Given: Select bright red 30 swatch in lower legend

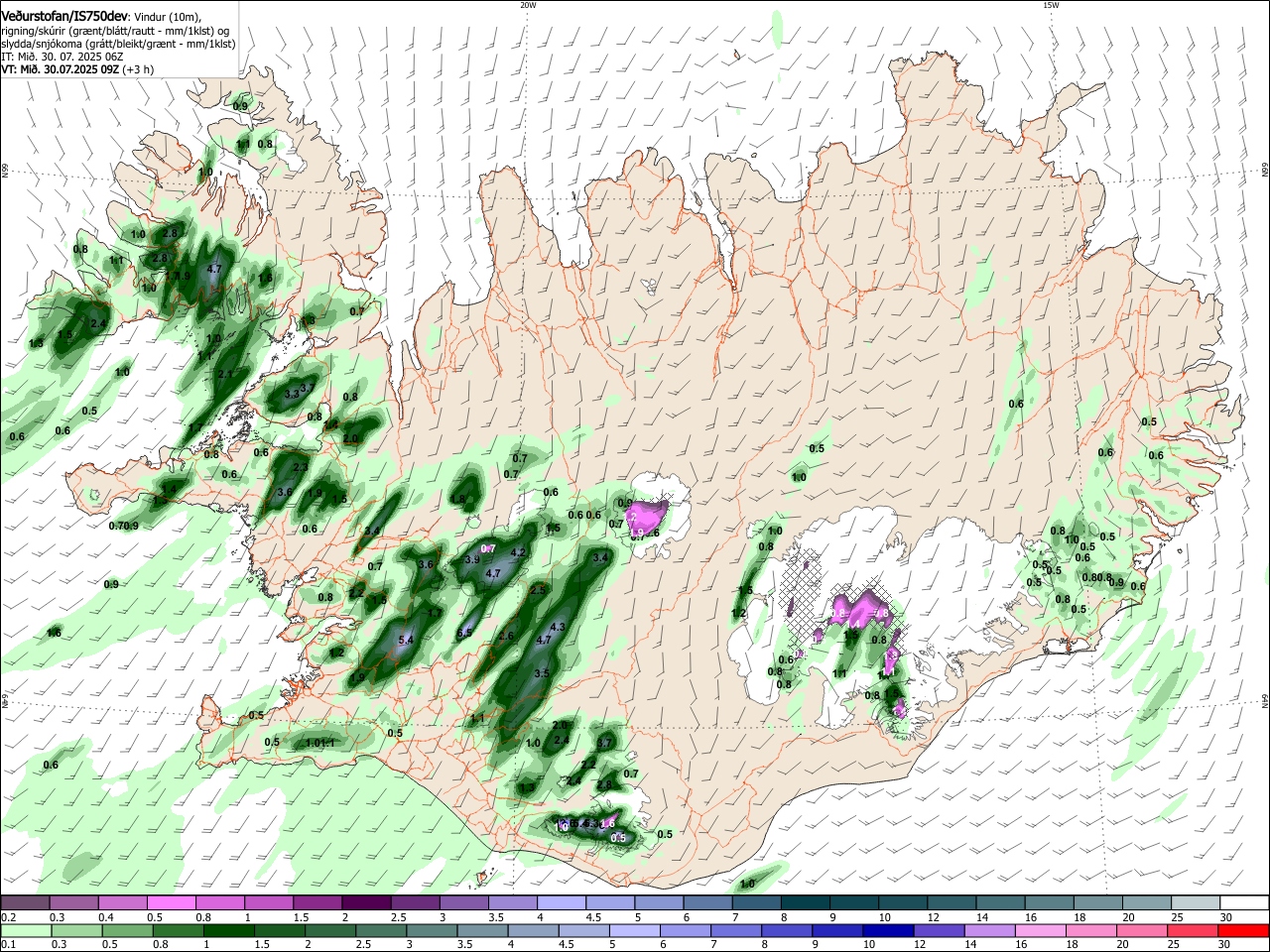Looking at the screenshot, I should click(x=1243, y=930).
